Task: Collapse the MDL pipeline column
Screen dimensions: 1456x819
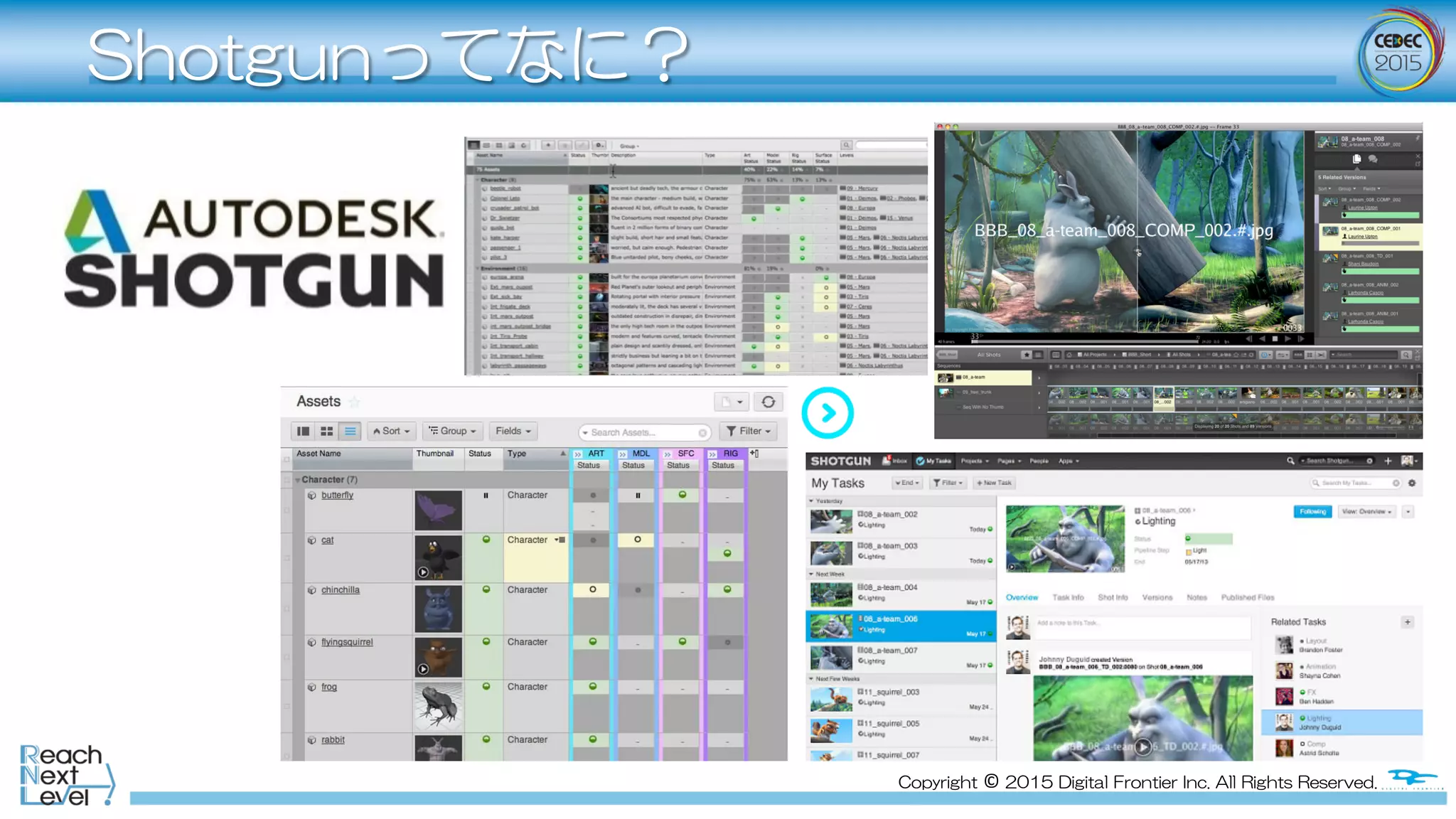Action: (x=623, y=454)
